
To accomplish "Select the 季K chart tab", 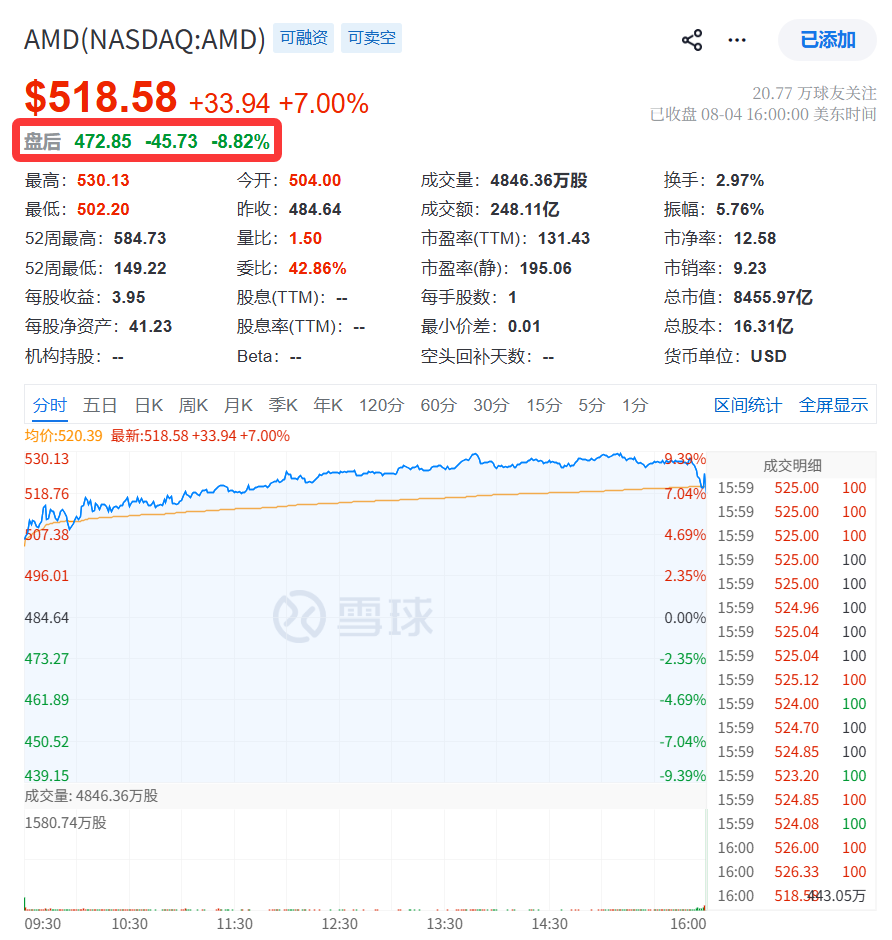I will pos(283,405).
